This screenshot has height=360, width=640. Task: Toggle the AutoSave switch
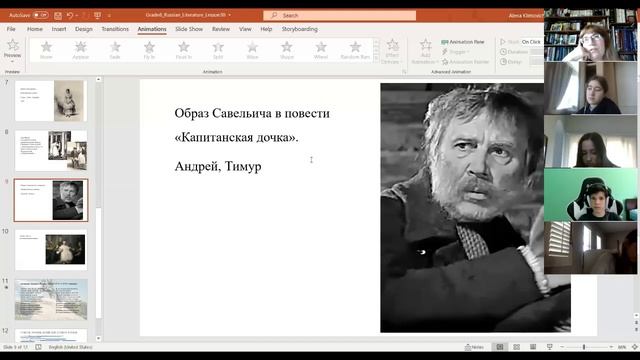tap(40, 15)
